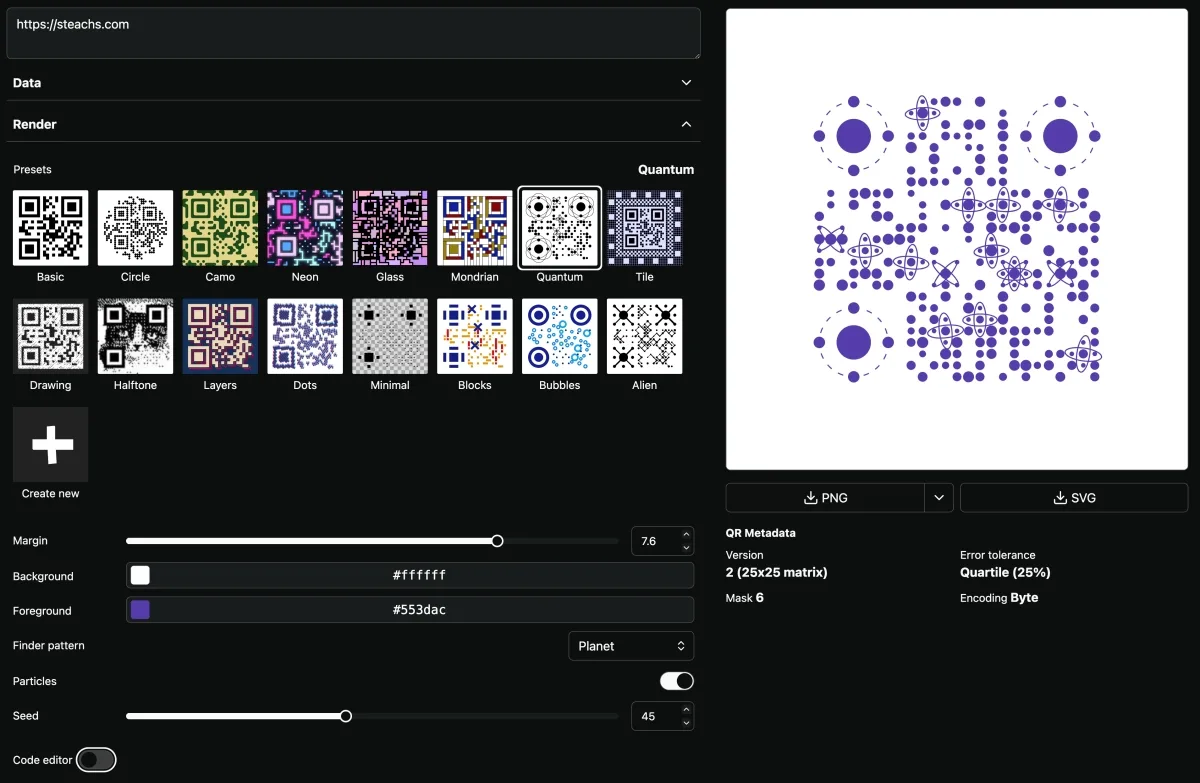Increment the Margin value stepper up
The image size is (1200, 783).
click(x=686, y=535)
